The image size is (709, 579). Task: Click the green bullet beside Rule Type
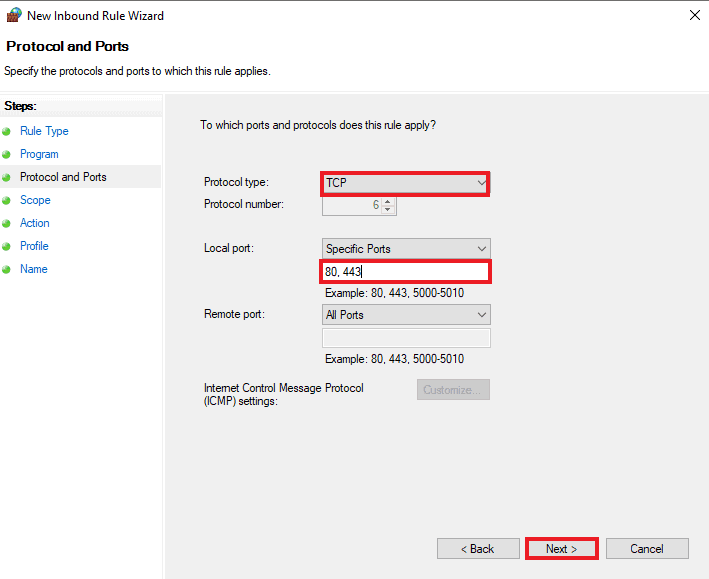point(6,132)
